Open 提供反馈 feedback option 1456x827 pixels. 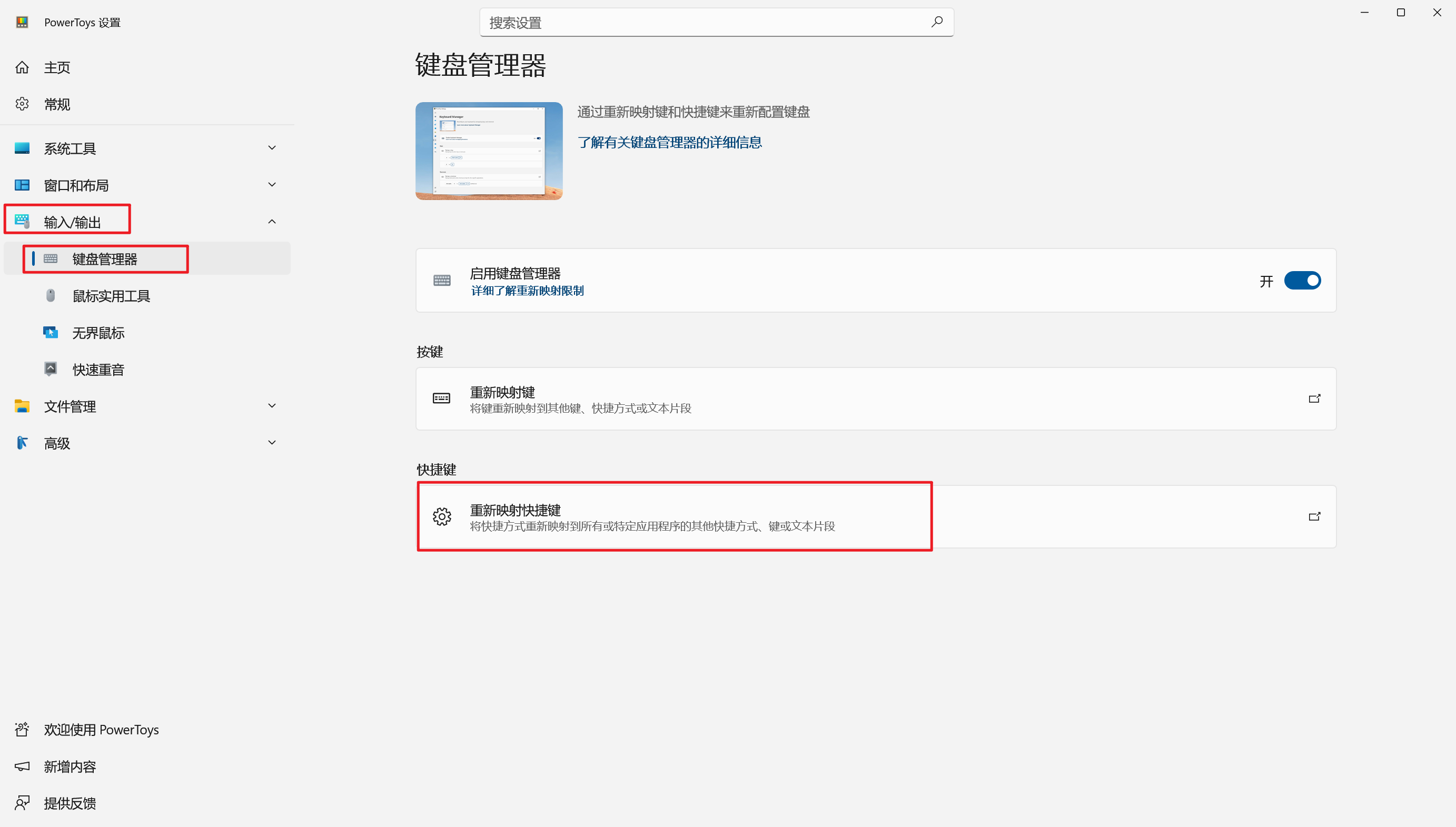point(70,803)
